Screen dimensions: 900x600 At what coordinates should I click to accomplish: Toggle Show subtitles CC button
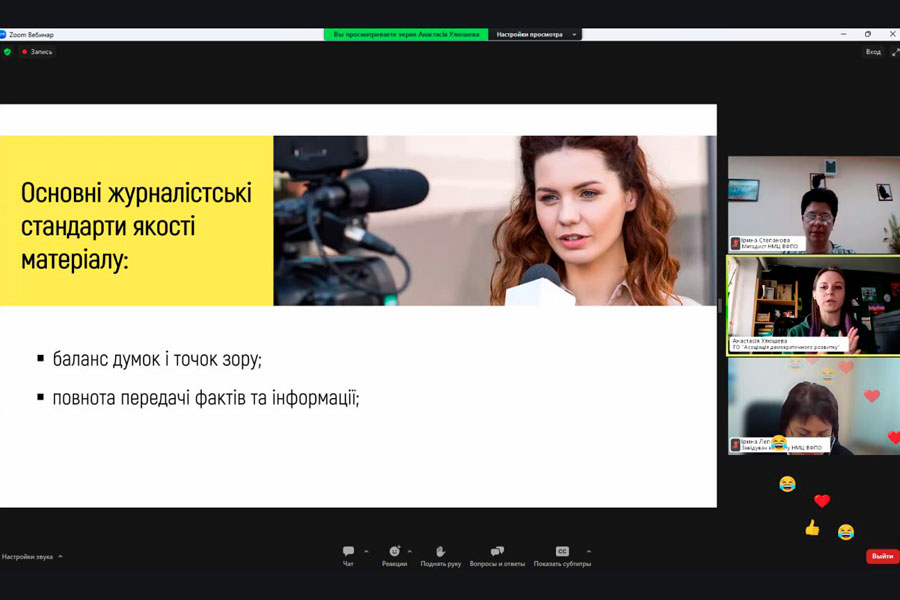(562, 551)
